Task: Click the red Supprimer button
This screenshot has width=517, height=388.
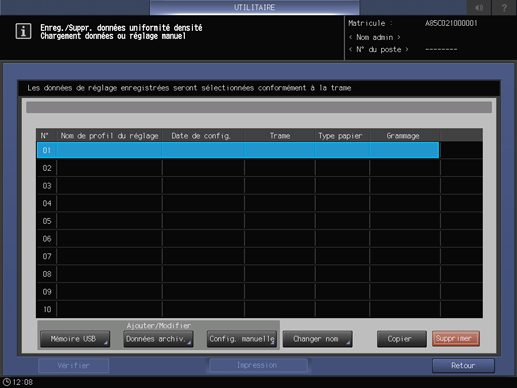Action: click(456, 339)
